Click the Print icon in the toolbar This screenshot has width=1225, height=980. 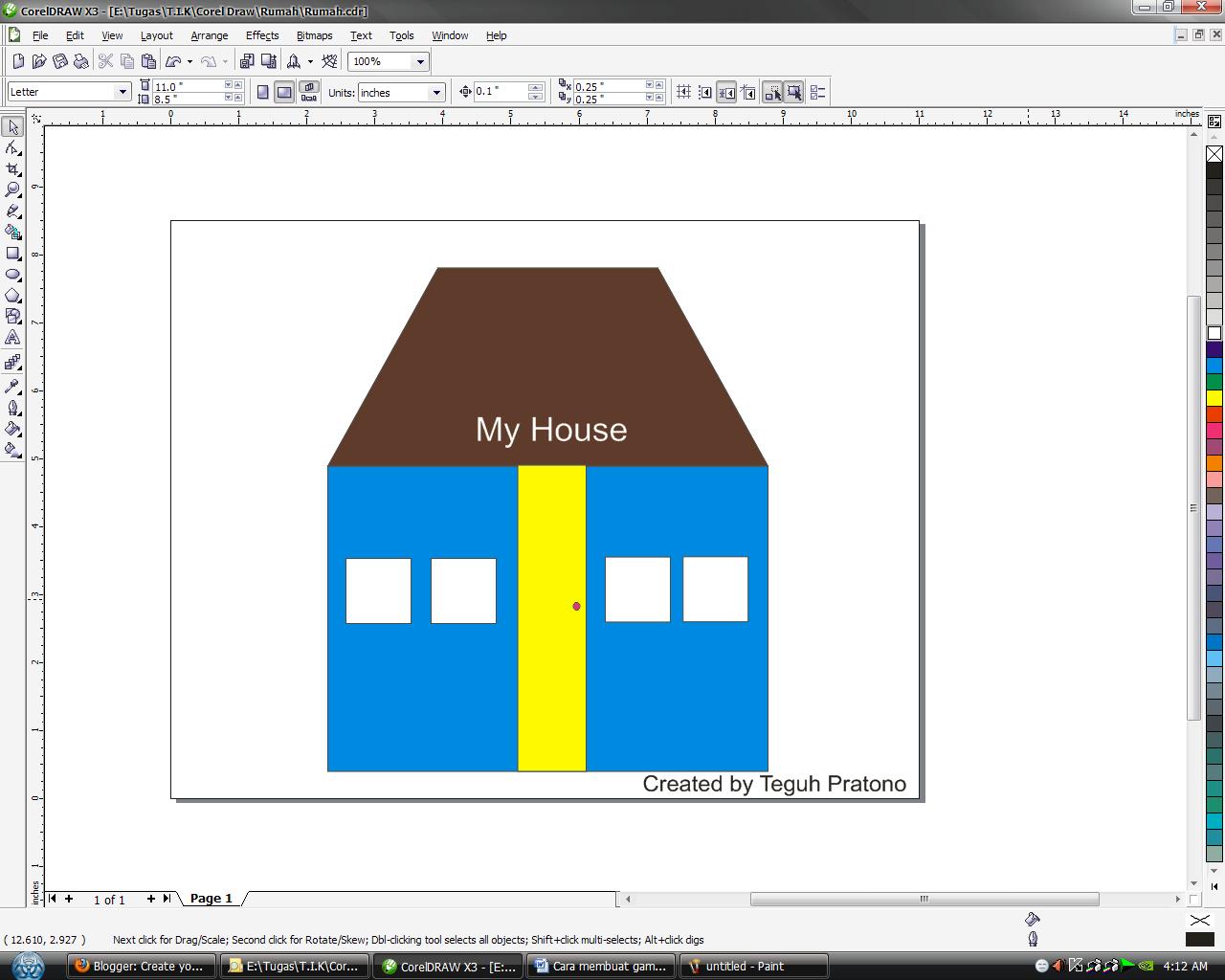coord(81,61)
